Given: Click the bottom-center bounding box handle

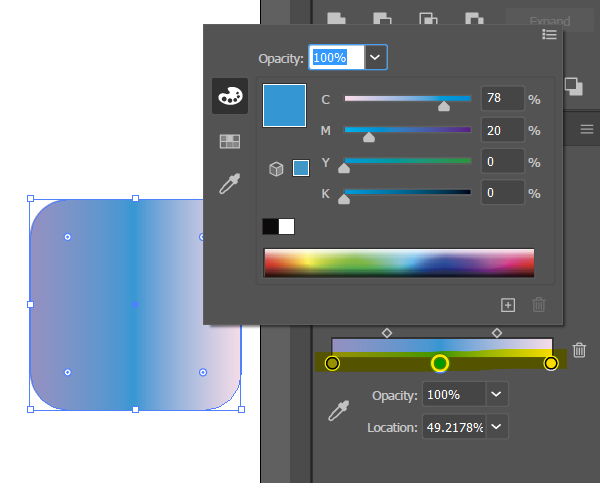Looking at the screenshot, I should pos(135,410).
